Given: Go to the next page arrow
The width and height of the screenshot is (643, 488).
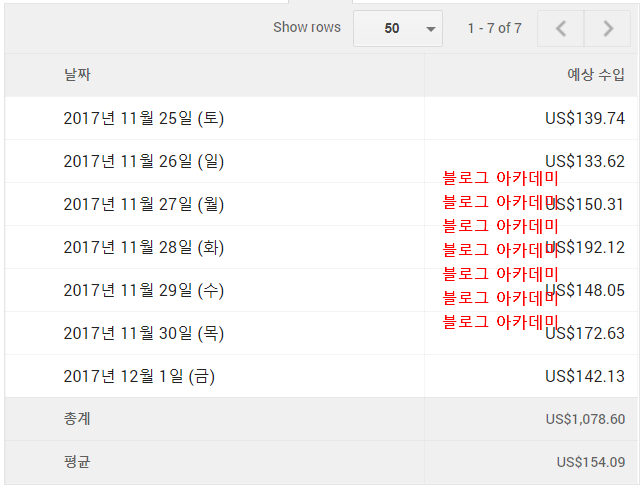Looking at the screenshot, I should pyautogui.click(x=608, y=29).
